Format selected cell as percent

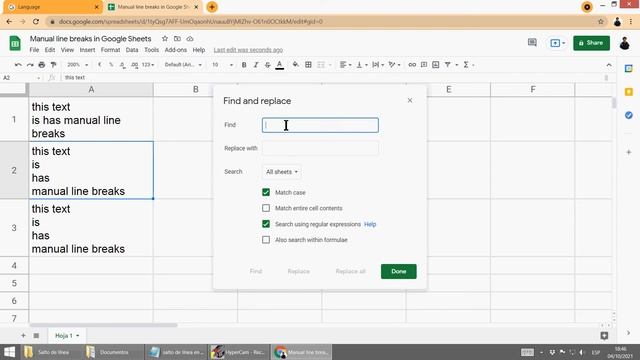pos(111,65)
